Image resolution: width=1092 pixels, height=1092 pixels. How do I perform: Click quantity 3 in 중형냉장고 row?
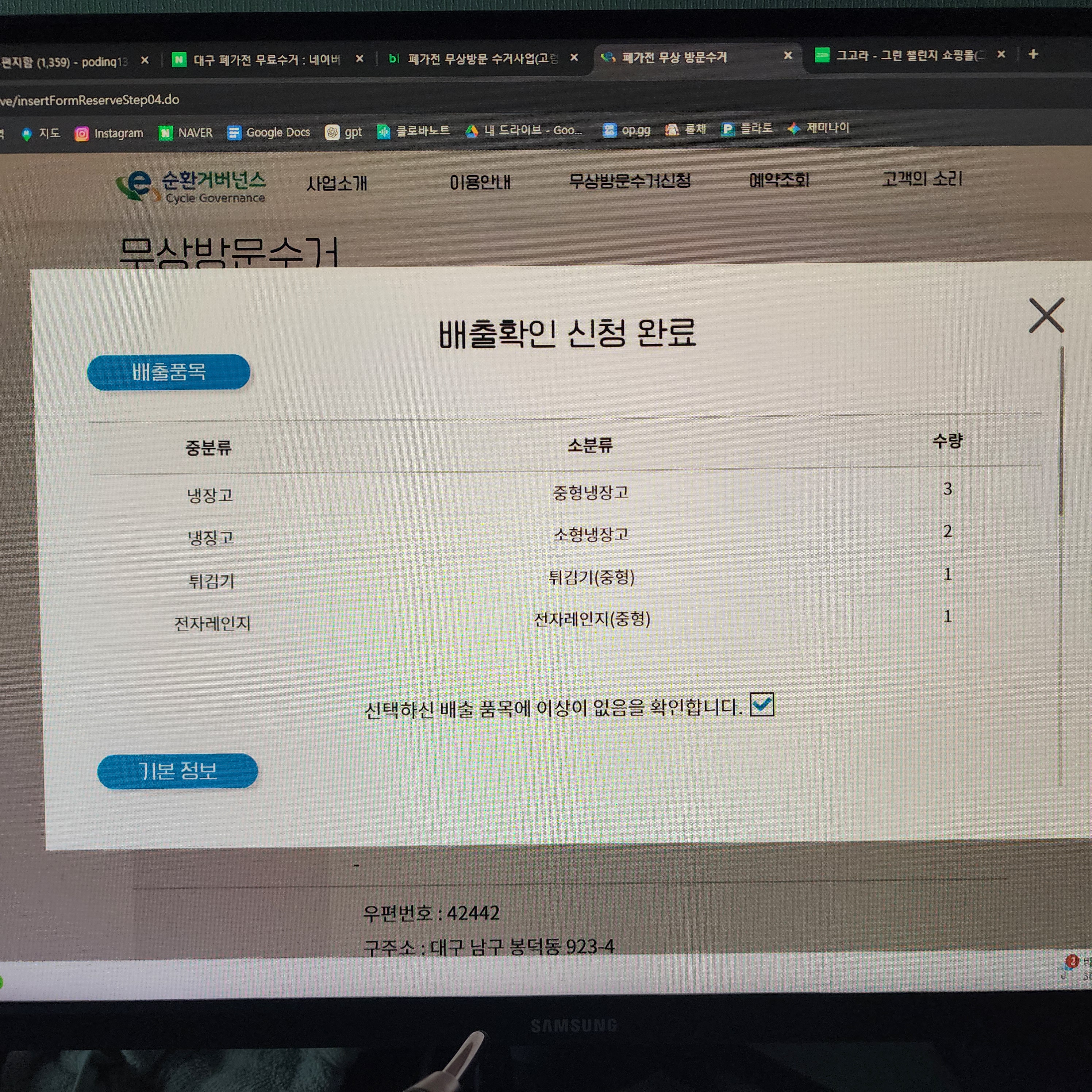click(x=947, y=489)
